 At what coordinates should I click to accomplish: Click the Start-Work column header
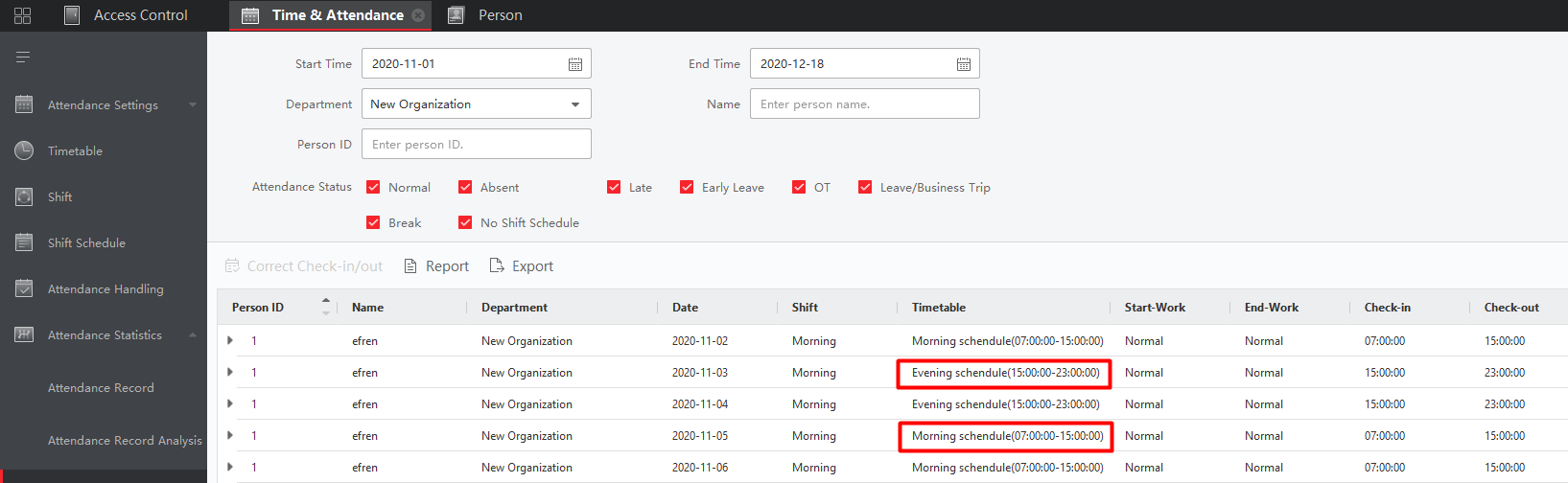pyautogui.click(x=1155, y=308)
